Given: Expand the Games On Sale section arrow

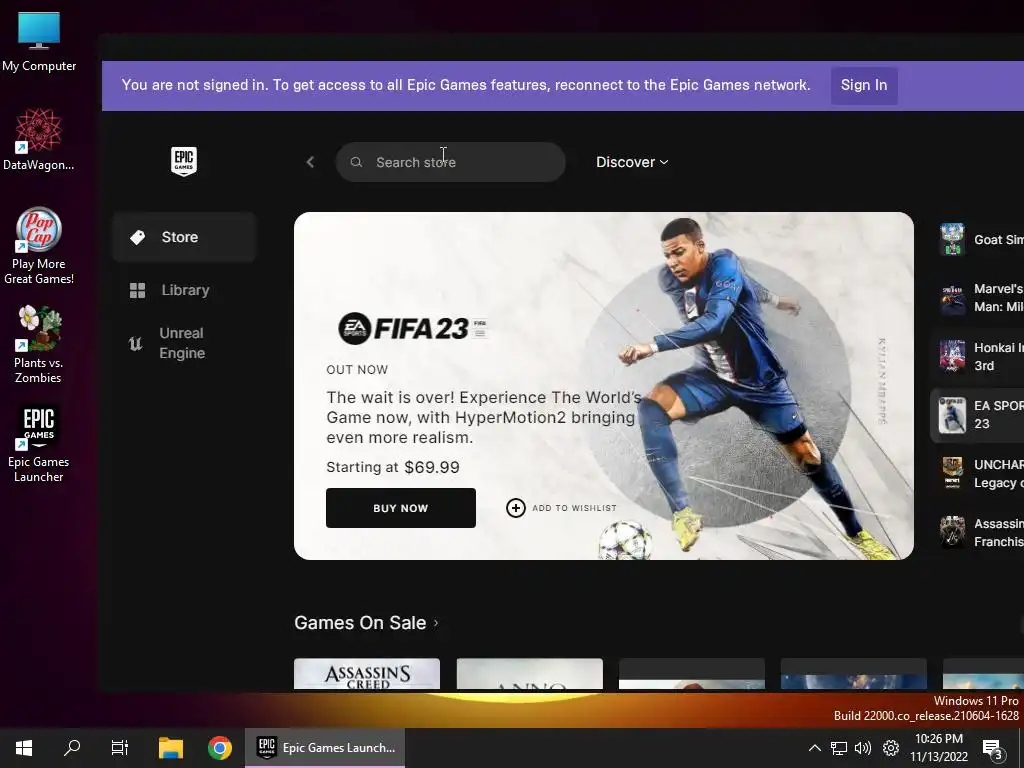Looking at the screenshot, I should pos(436,623).
